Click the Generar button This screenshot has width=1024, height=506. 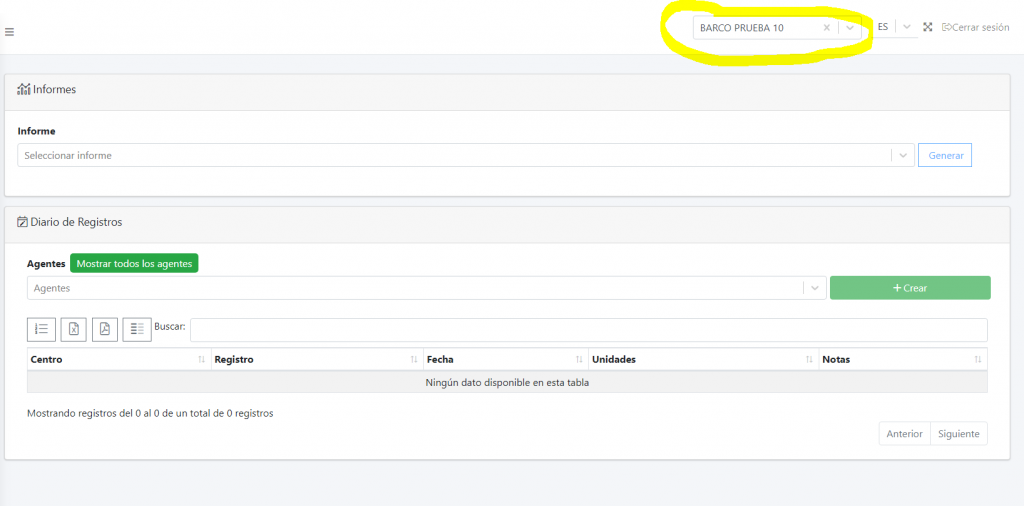945,155
